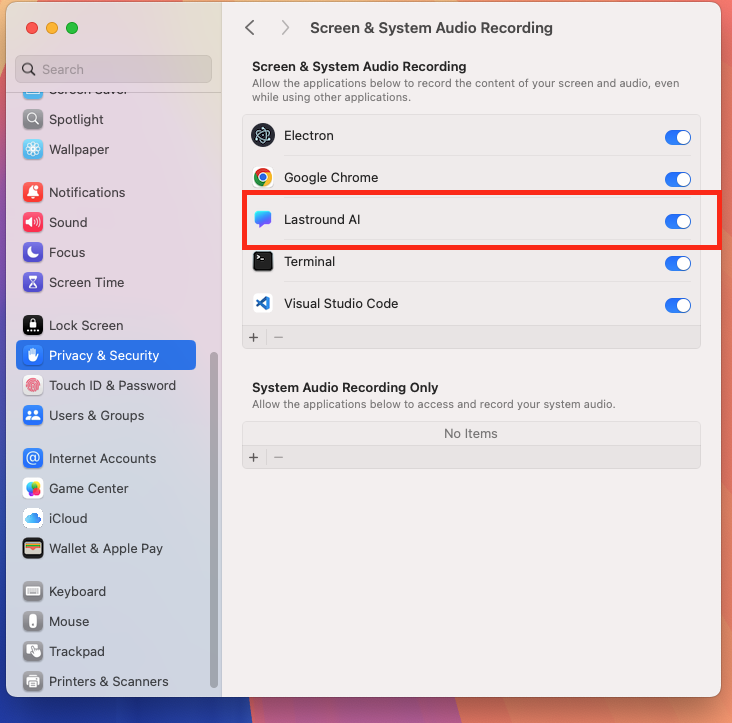This screenshot has height=723, width=732.
Task: Click the search magnifier icon
Action: click(28, 70)
